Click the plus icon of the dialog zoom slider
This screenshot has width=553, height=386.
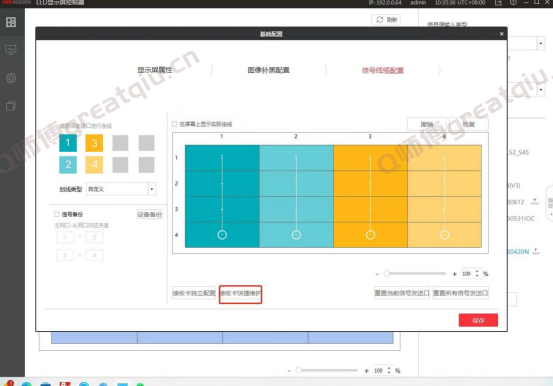[x=454, y=274]
